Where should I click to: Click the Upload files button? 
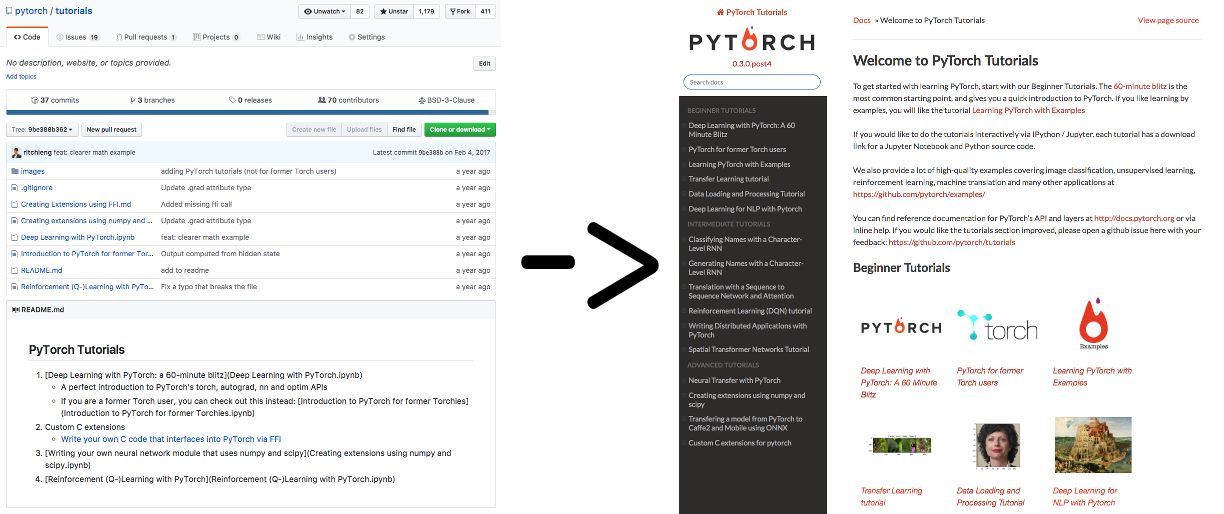(x=364, y=129)
